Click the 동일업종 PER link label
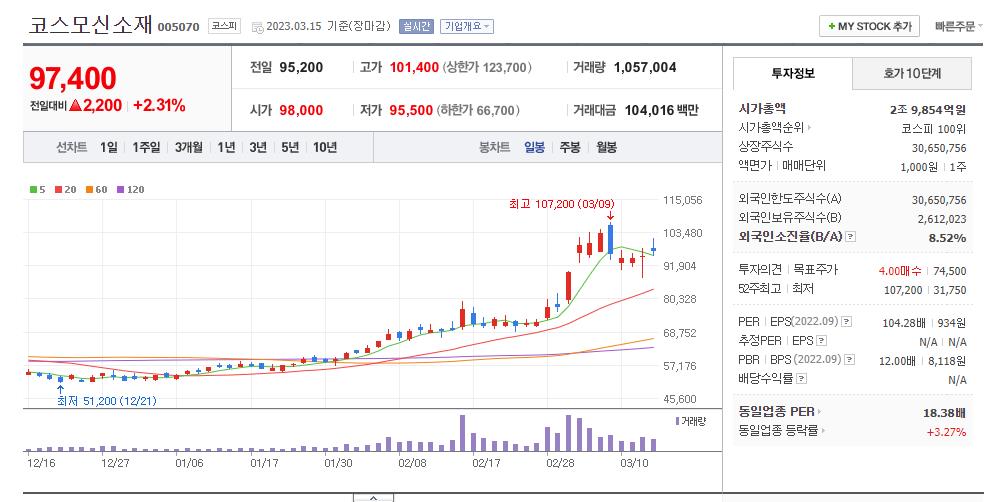 point(777,412)
